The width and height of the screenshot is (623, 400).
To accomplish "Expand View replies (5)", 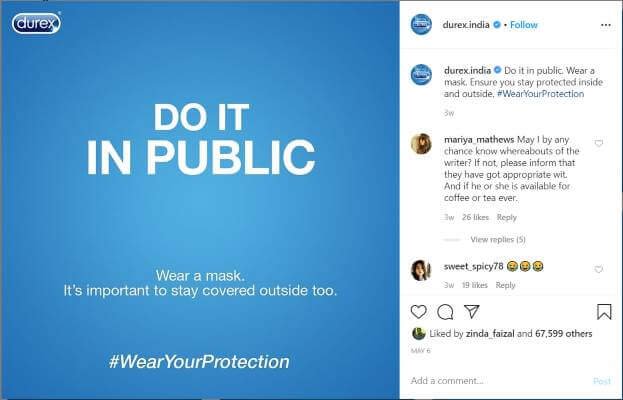I will [498, 239].
